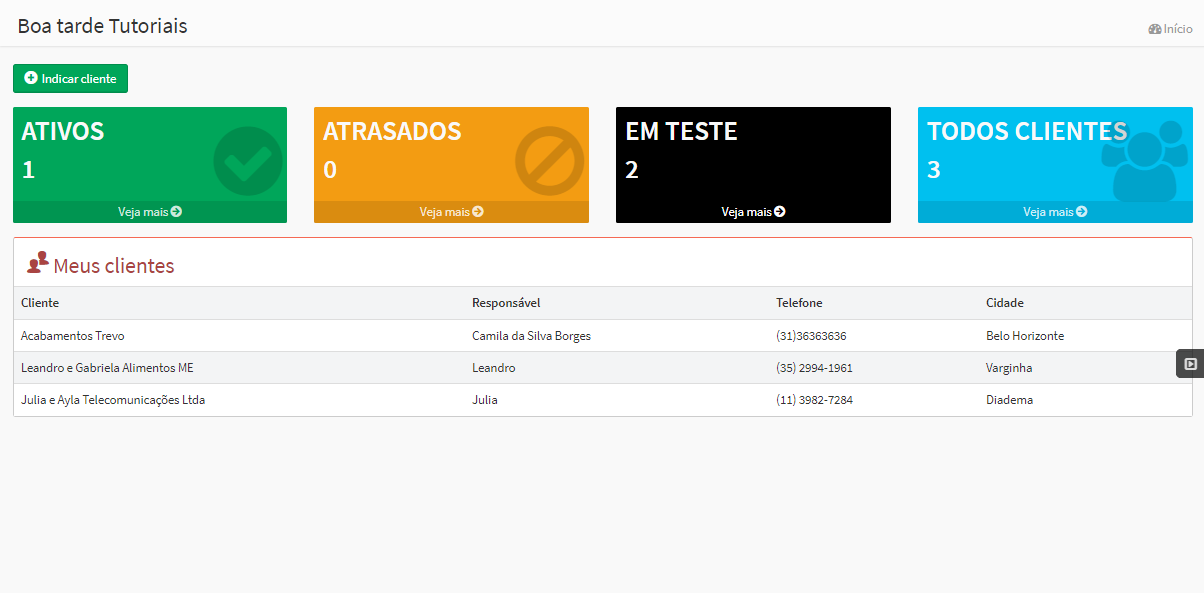1204x593 pixels.
Task: Click the arrow icon after Veja mais on EM TESTE
Action: tap(780, 211)
